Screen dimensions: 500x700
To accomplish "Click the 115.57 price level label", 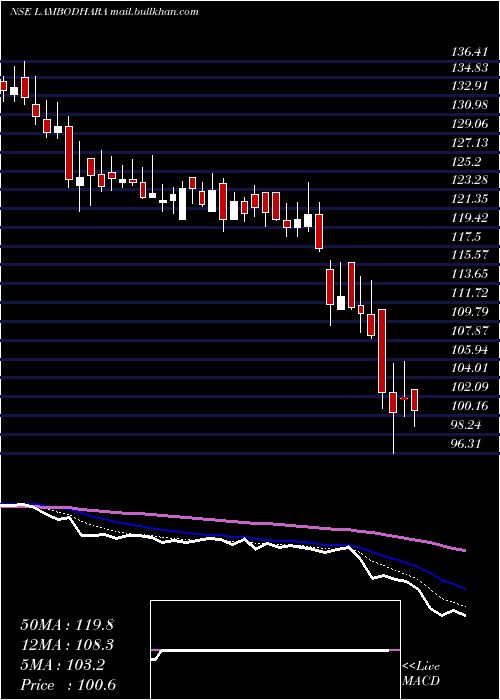I will pos(471,255).
